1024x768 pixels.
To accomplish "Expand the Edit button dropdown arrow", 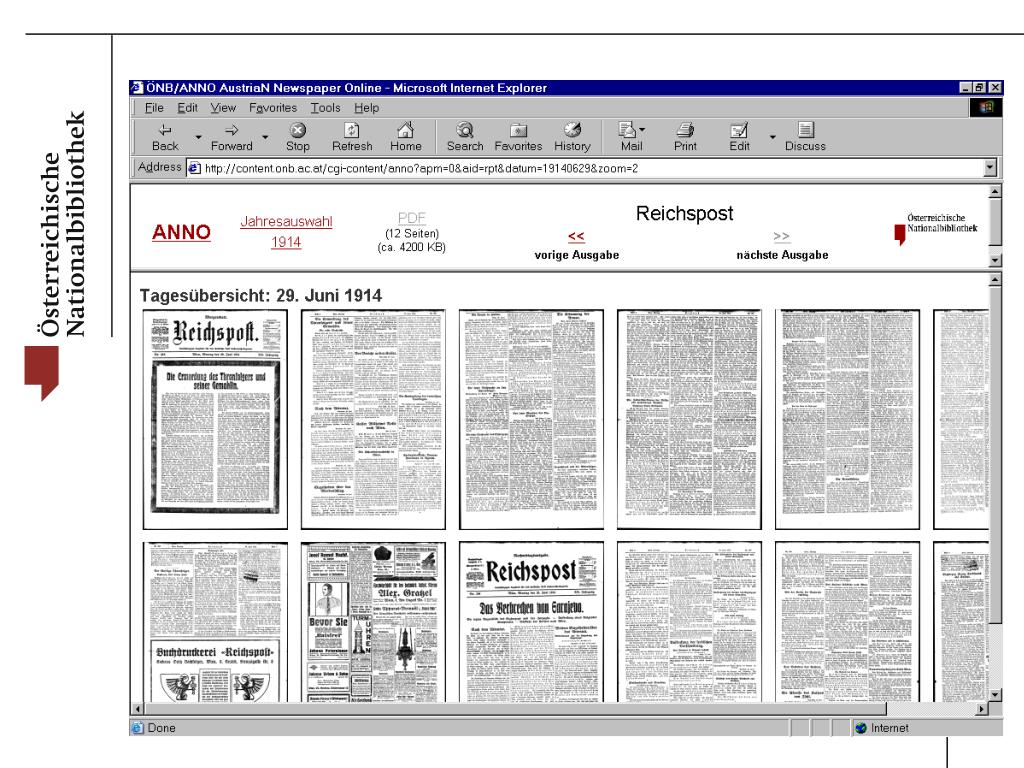I will coord(773,137).
